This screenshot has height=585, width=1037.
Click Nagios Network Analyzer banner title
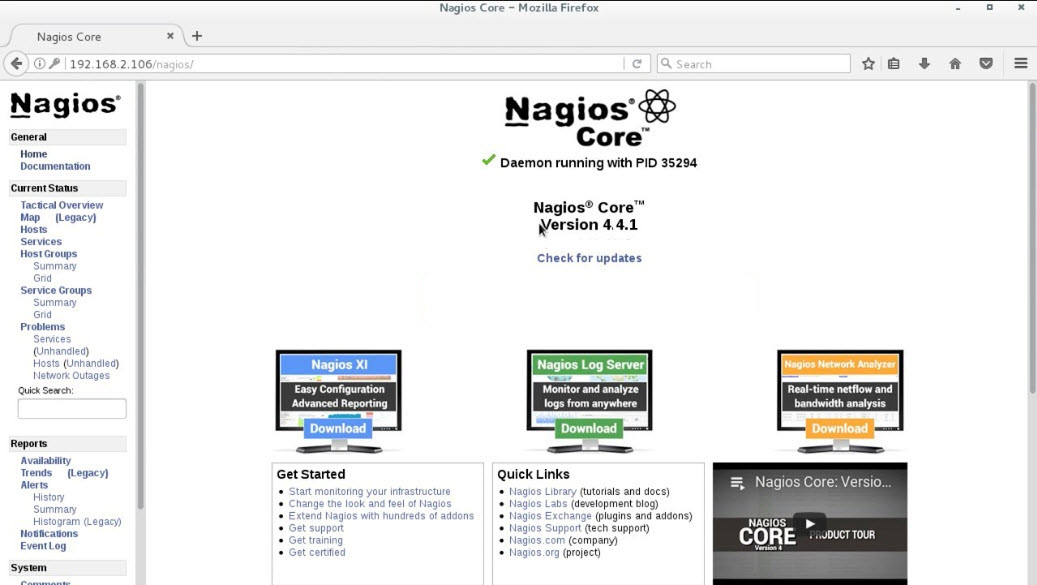click(x=840, y=364)
